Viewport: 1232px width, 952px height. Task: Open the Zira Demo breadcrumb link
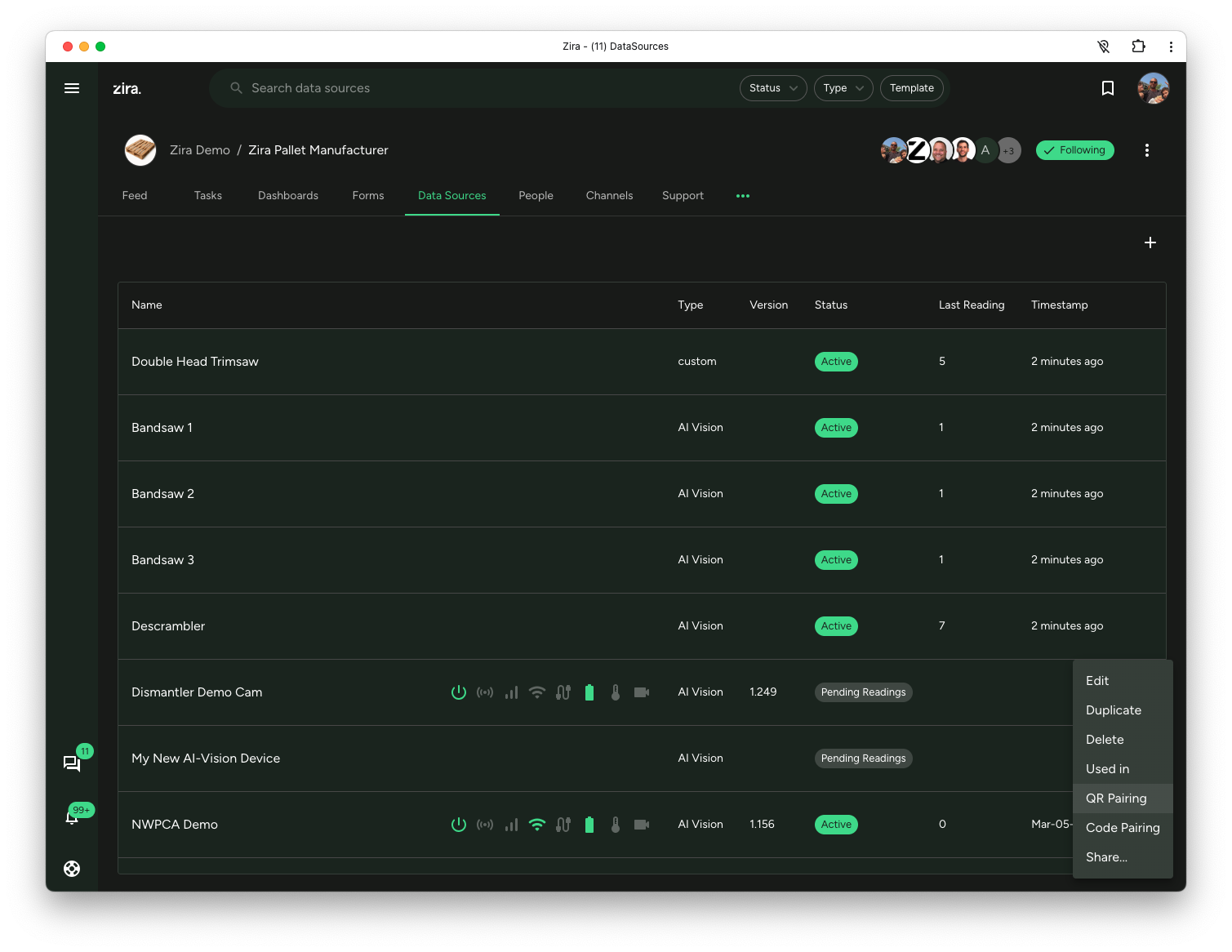pyautogui.click(x=200, y=150)
